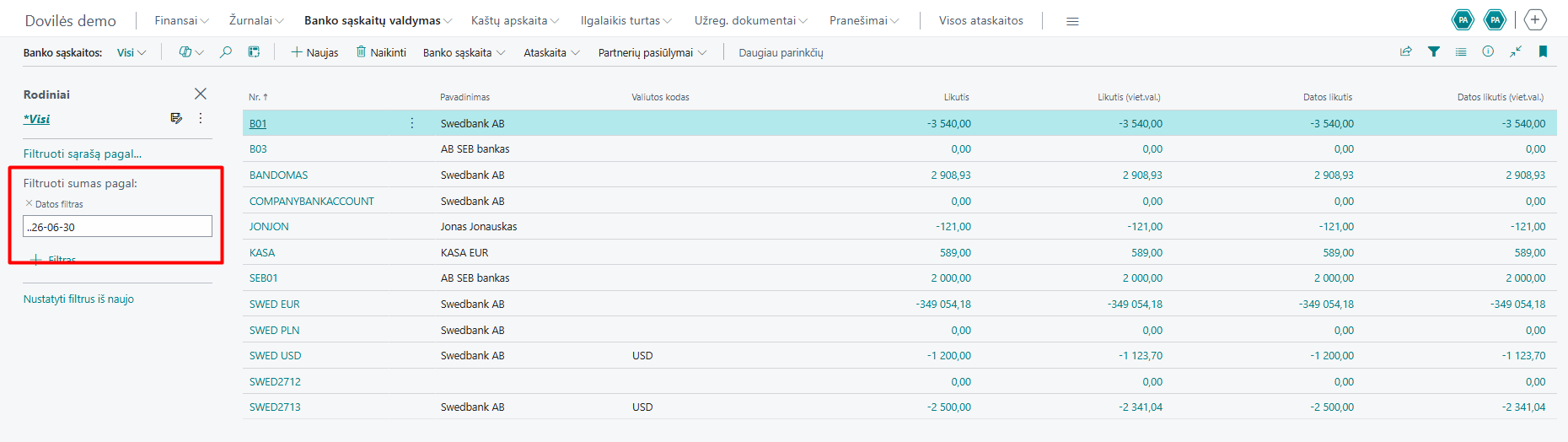
Task: Click the bookmark icon
Action: pos(1543,51)
